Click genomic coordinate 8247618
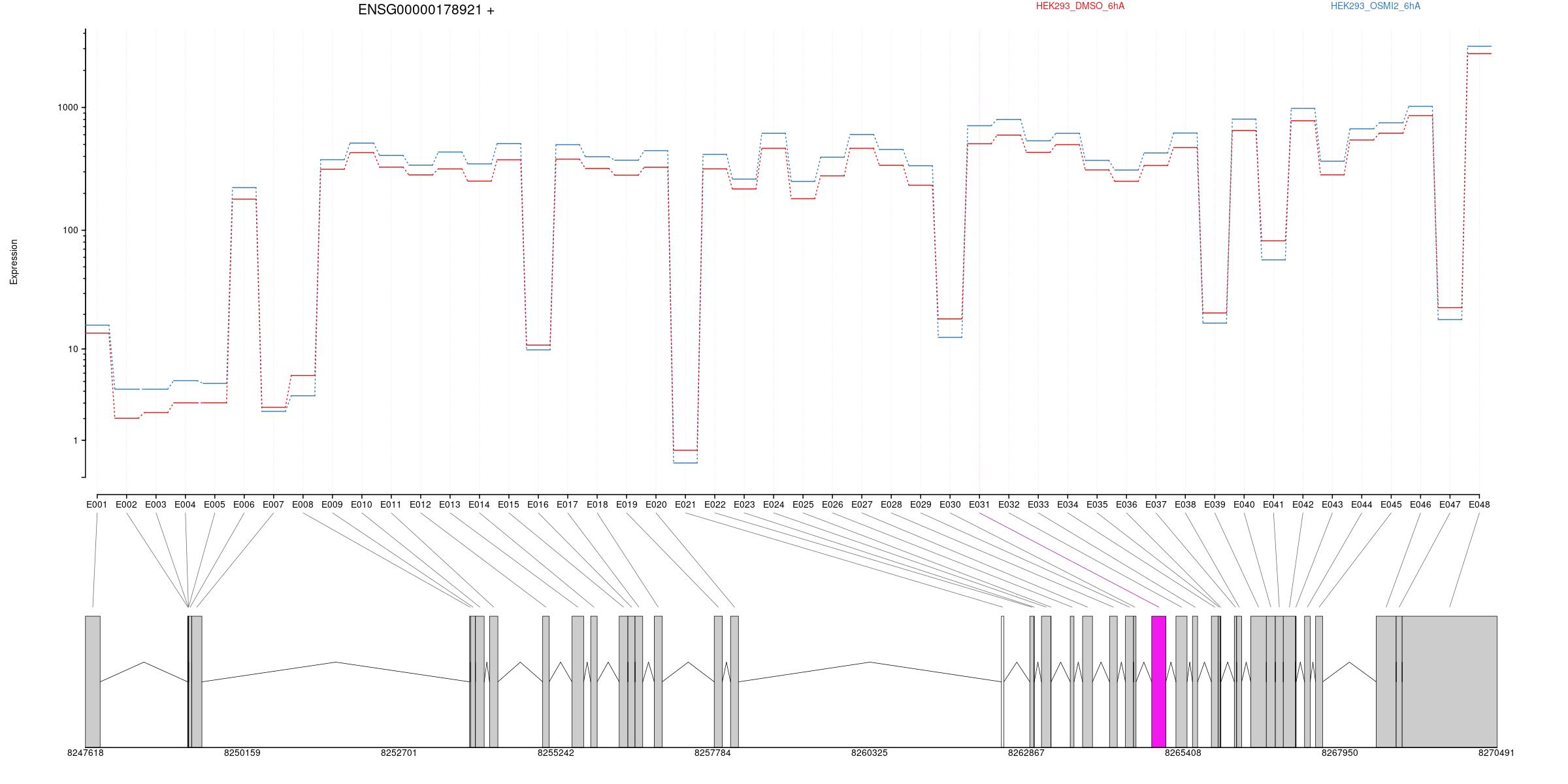Screen dimensions: 1568x784 (85, 753)
